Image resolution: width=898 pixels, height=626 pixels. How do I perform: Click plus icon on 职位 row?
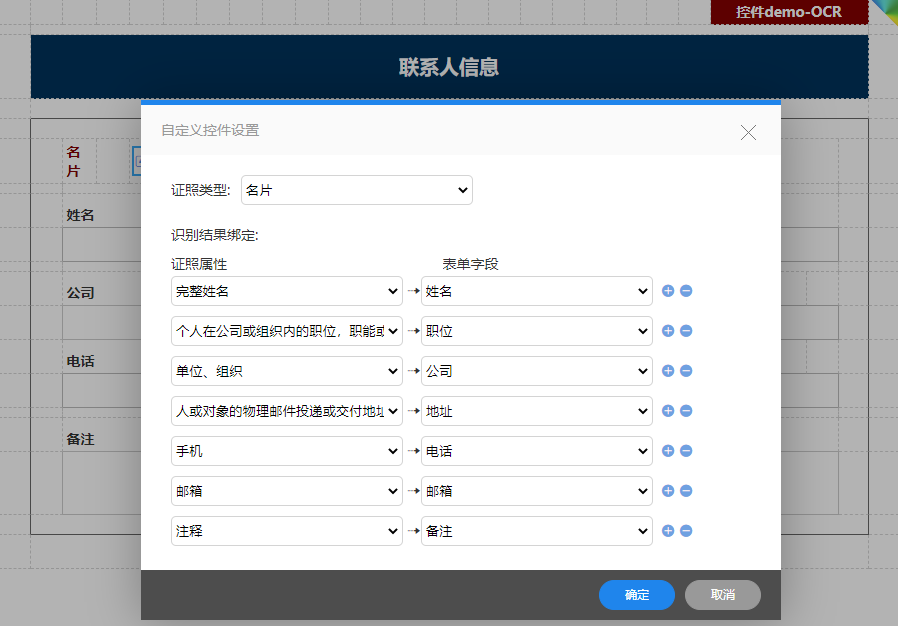(668, 331)
